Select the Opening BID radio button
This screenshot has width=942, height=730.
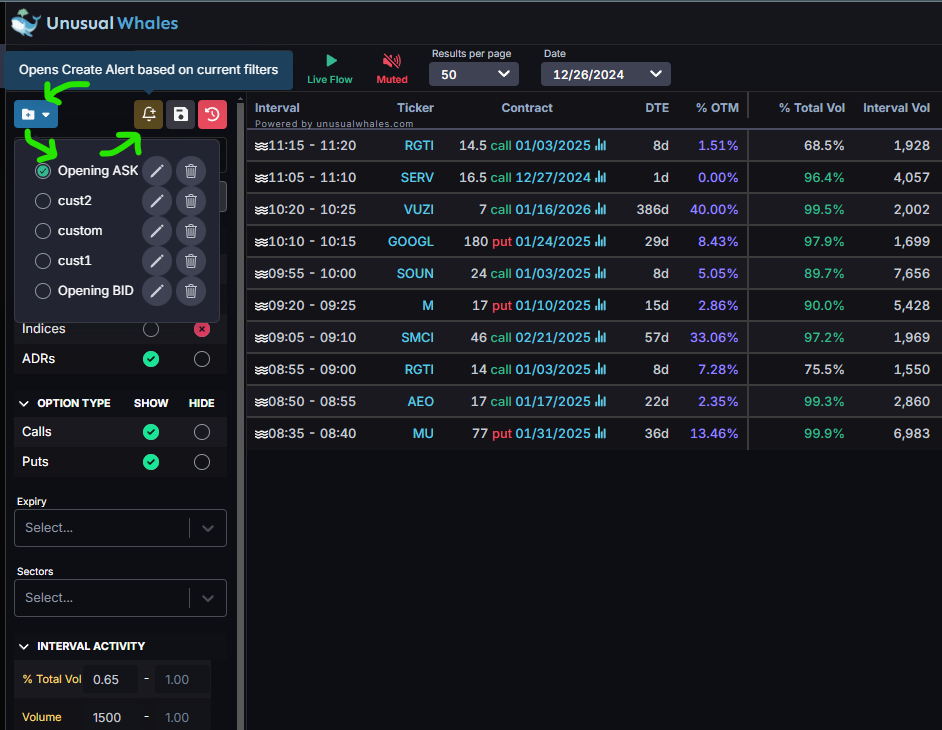pos(43,291)
